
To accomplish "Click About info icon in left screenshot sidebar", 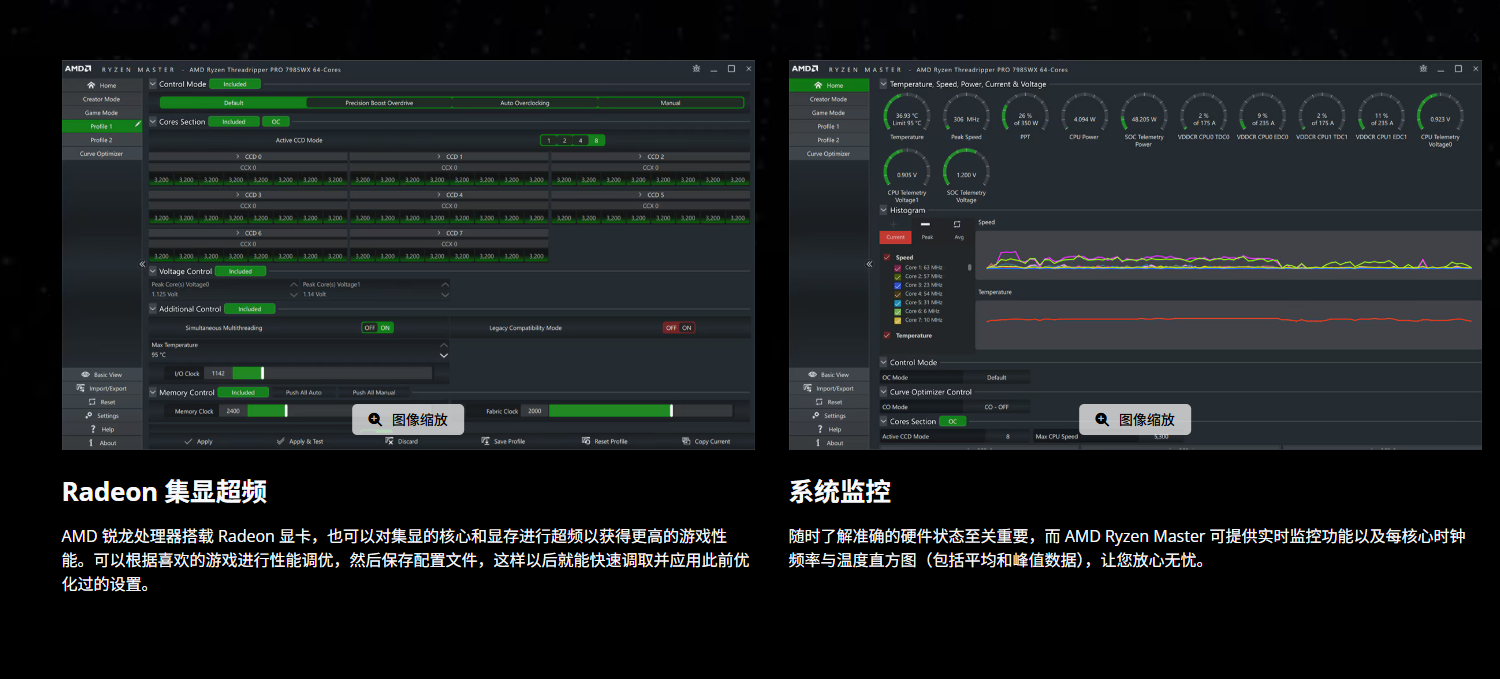I will coord(91,442).
